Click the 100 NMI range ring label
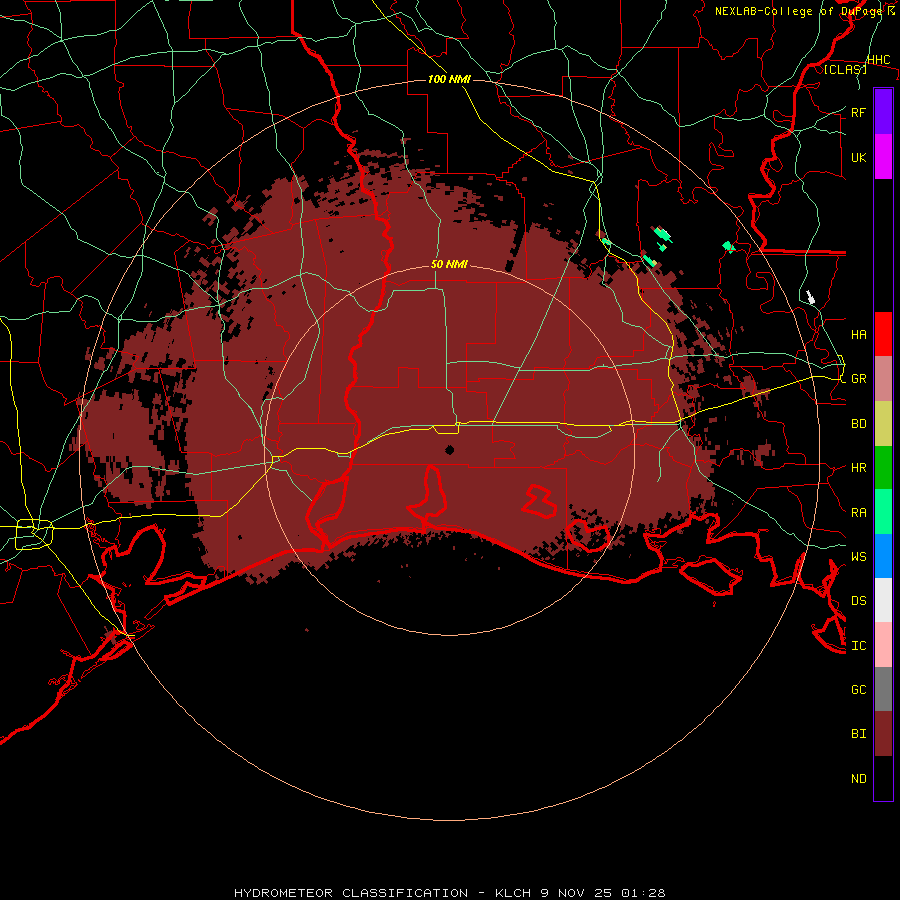Viewport: 900px width, 900px height. point(449,79)
